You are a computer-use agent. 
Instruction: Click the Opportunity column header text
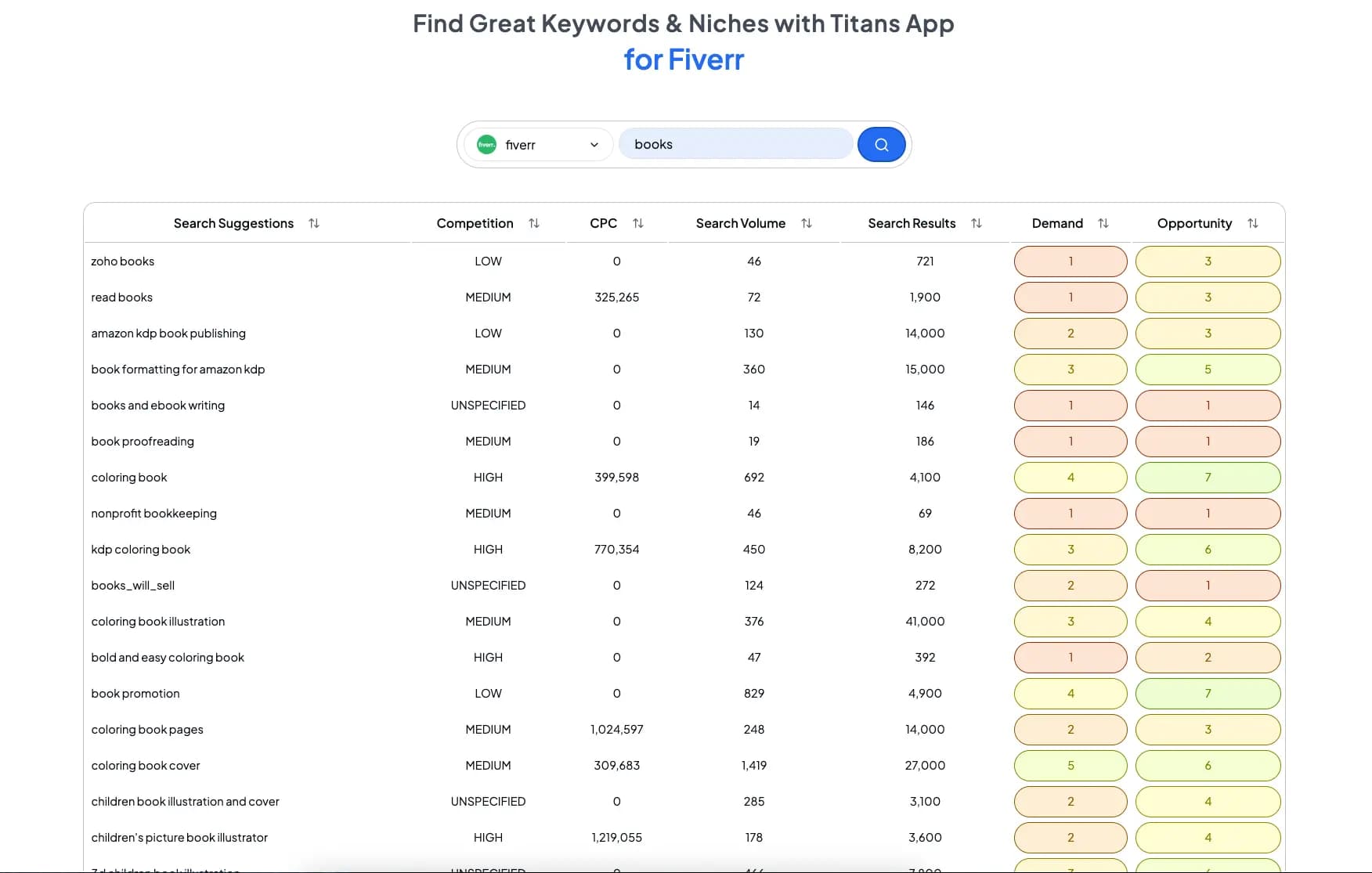(x=1194, y=223)
